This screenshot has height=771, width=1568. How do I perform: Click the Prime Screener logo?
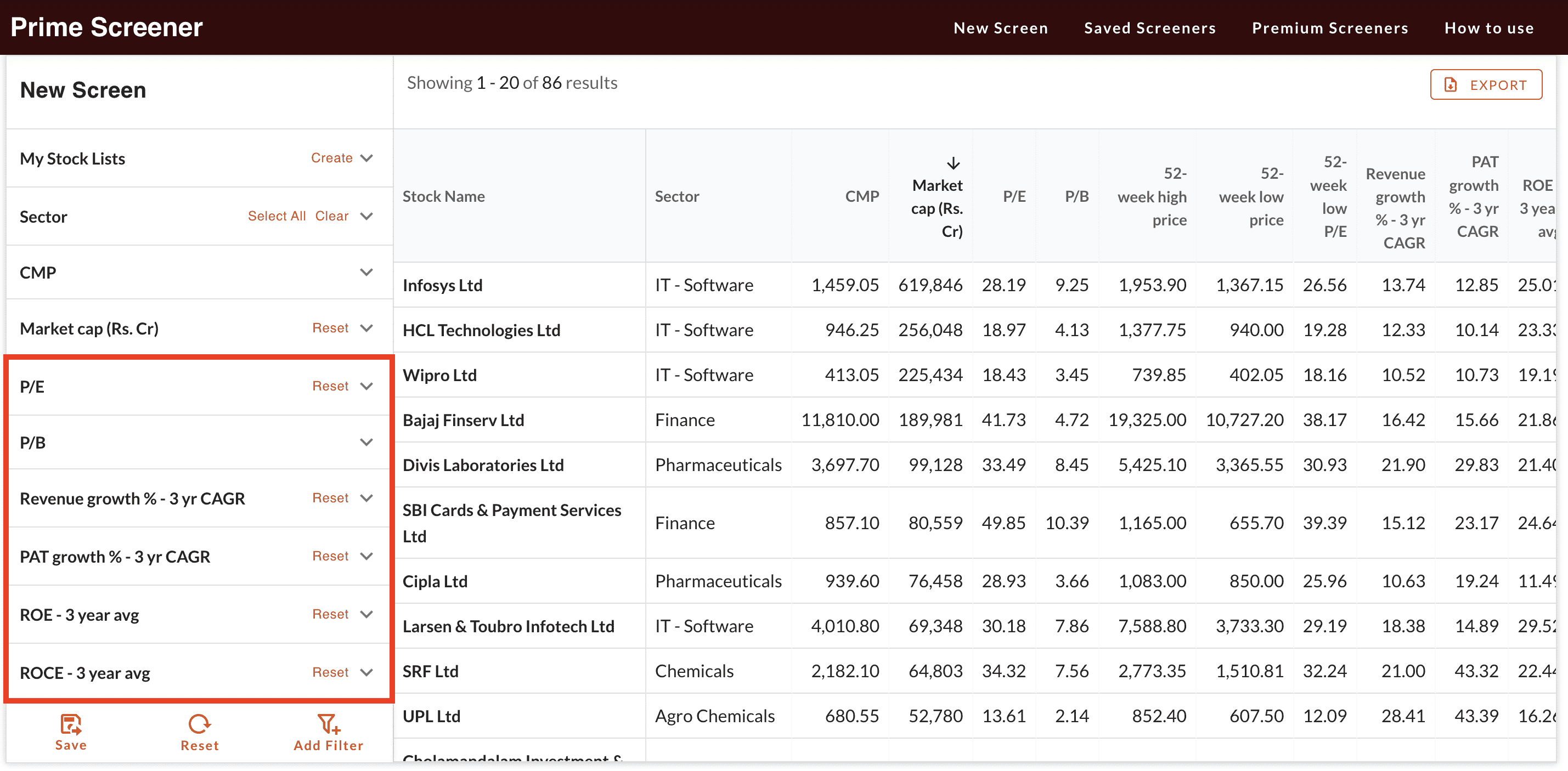(106, 27)
